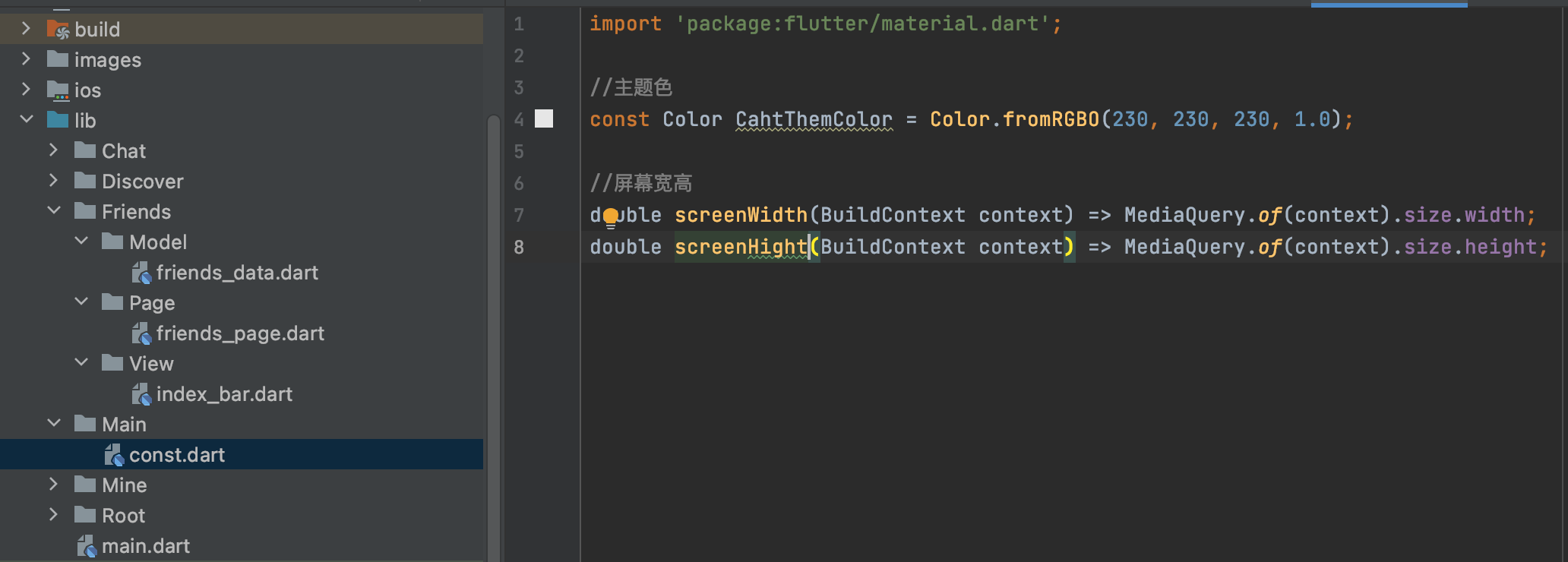Select the Mine folder
Image resolution: width=1568 pixels, height=562 pixels.
pyautogui.click(x=124, y=485)
